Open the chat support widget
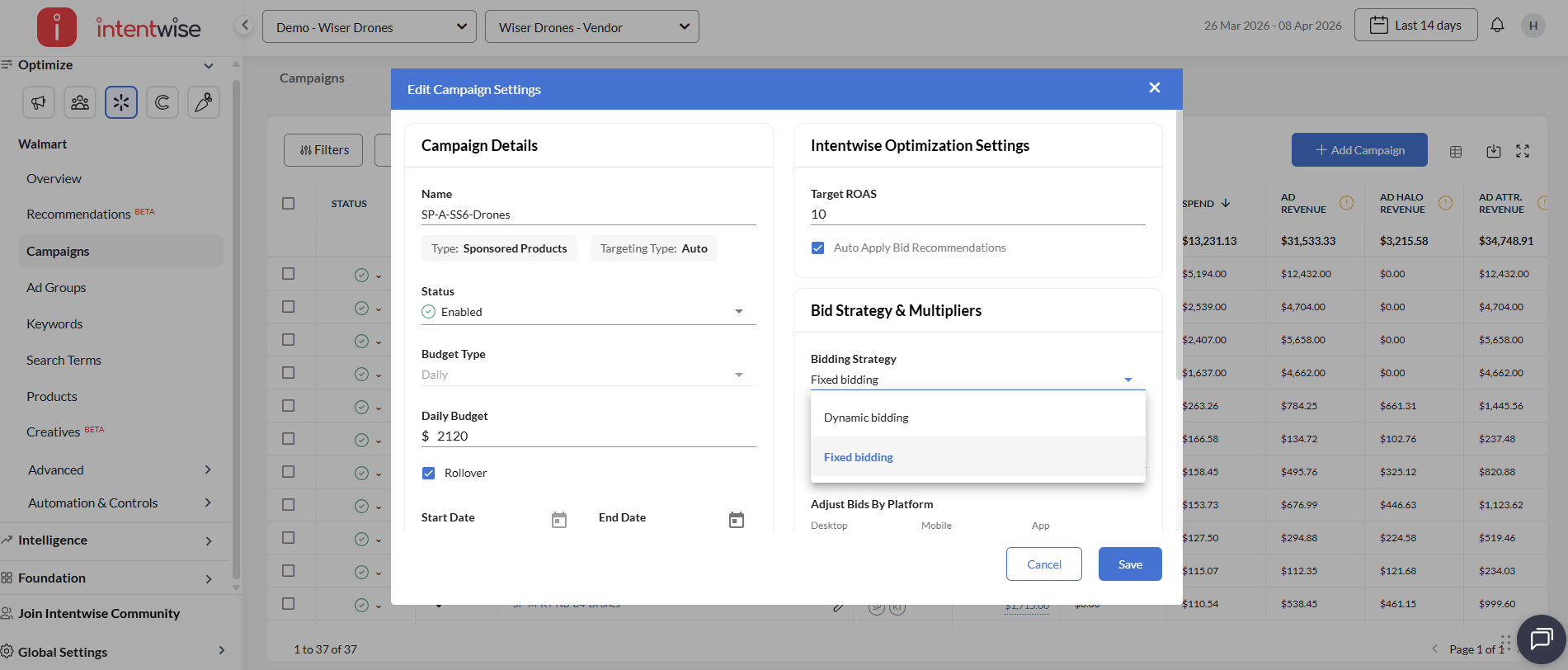1568x670 pixels. click(x=1541, y=639)
